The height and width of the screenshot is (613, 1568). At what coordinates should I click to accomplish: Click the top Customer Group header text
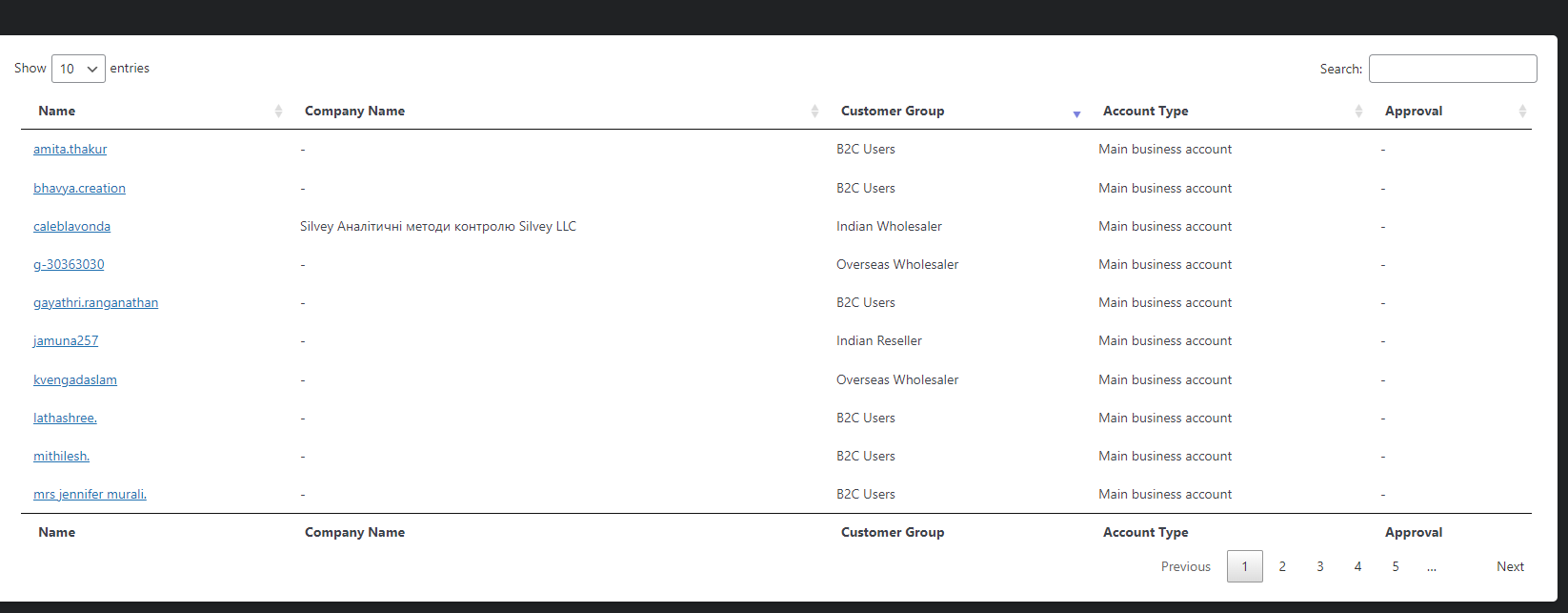pos(893,112)
